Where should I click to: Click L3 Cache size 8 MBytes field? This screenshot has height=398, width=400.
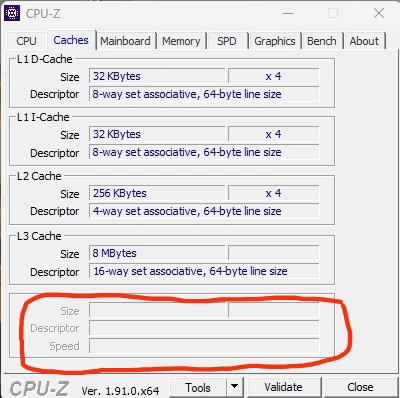[157, 253]
